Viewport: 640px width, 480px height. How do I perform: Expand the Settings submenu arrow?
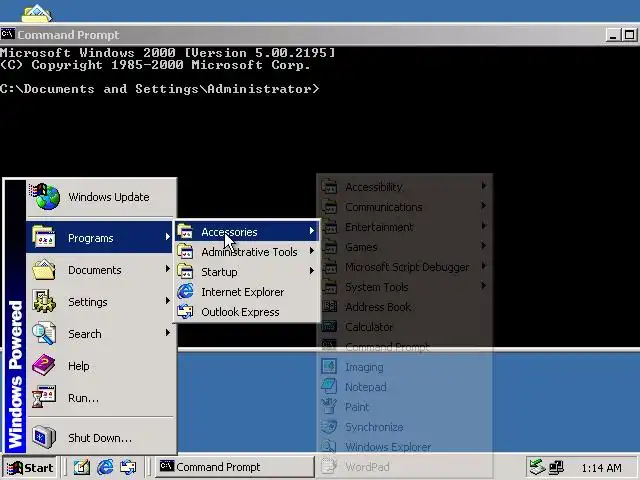[x=167, y=301]
